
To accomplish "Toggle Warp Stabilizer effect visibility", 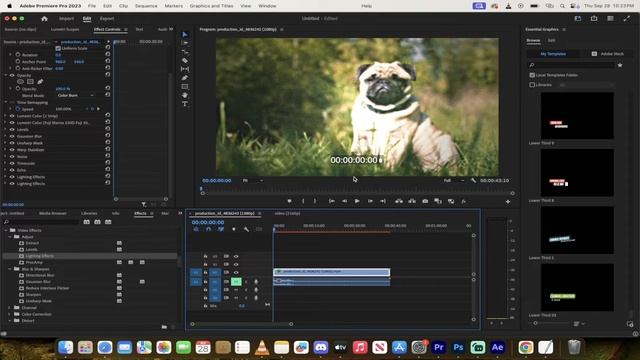I will [12, 150].
